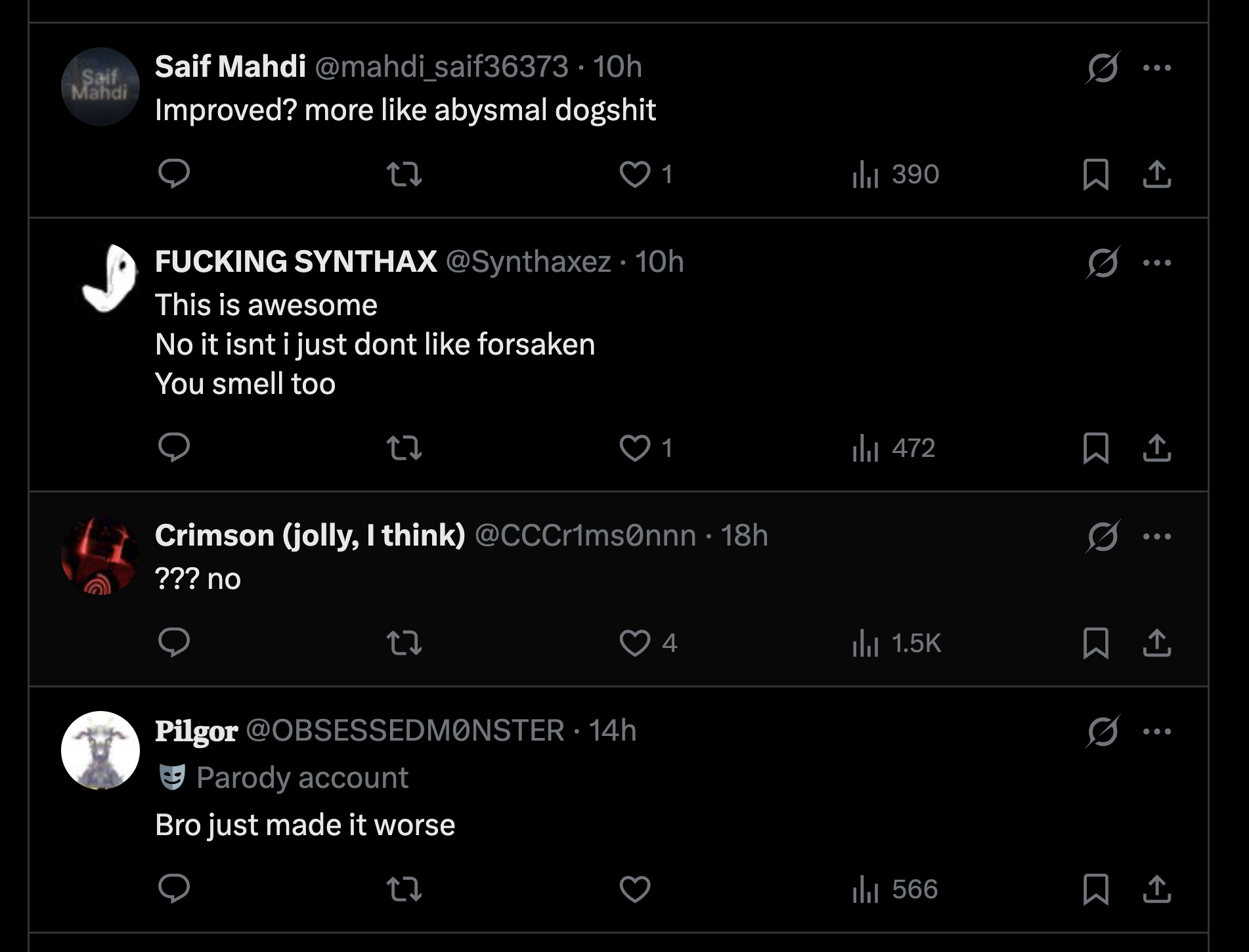Open the @OBSESSEDM0NSTER handle link
This screenshot has width=1249, height=952.
[x=405, y=731]
